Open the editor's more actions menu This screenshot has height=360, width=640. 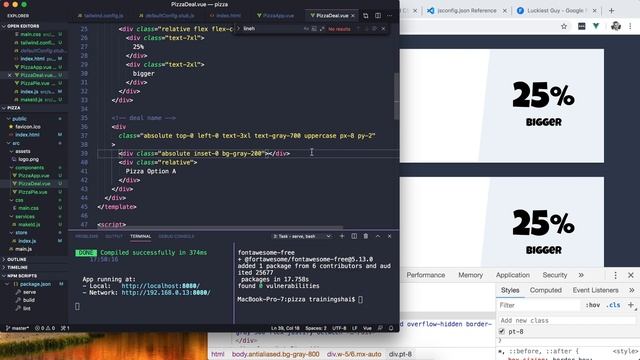pos(389,16)
